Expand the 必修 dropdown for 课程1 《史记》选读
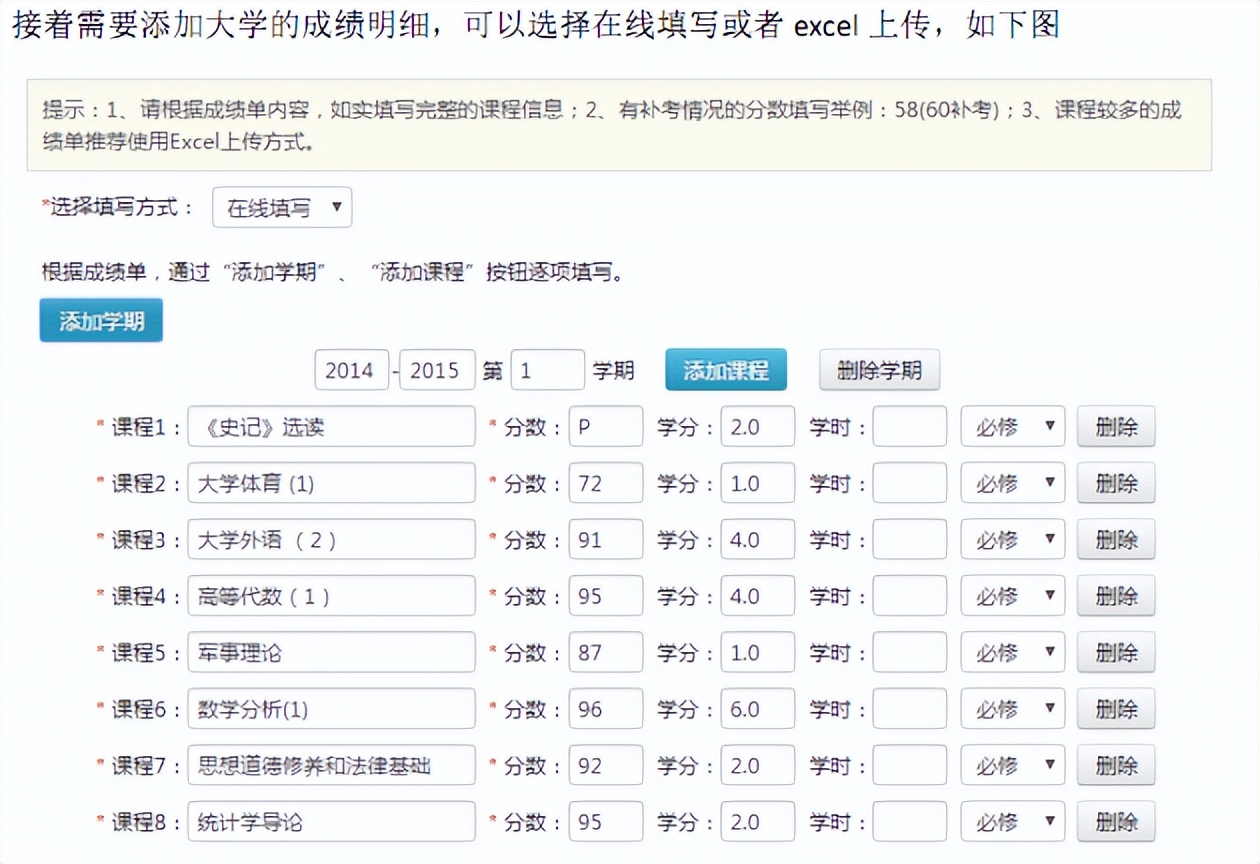 (1012, 426)
